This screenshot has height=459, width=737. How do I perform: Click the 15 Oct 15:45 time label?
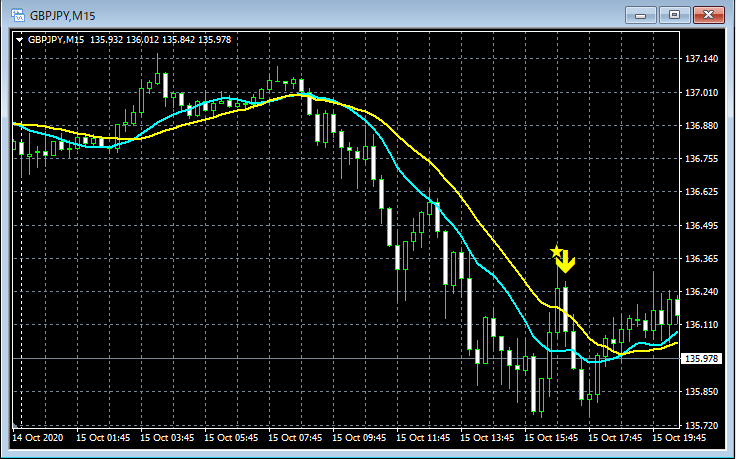(551, 437)
